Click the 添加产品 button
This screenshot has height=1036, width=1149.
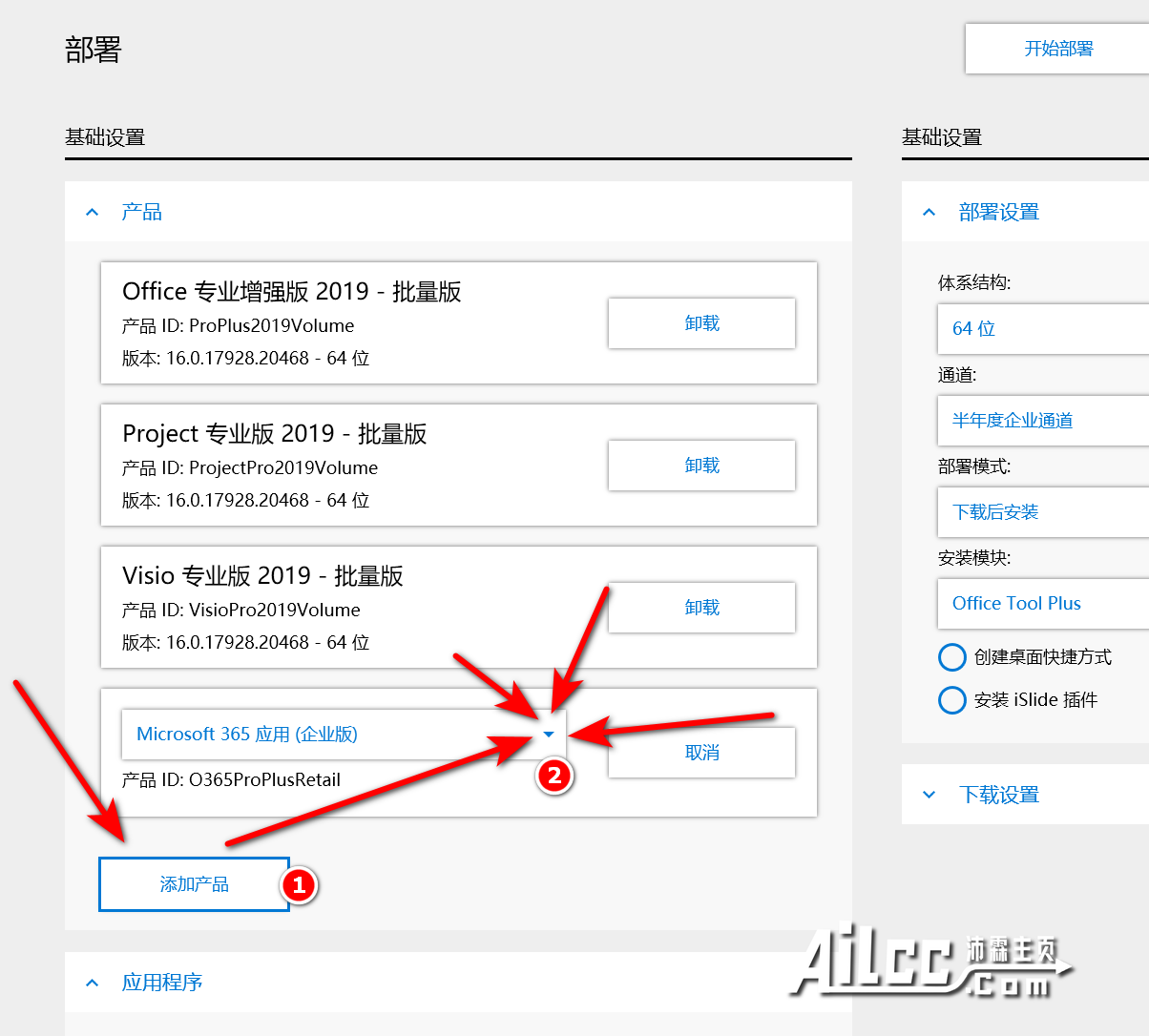[194, 884]
